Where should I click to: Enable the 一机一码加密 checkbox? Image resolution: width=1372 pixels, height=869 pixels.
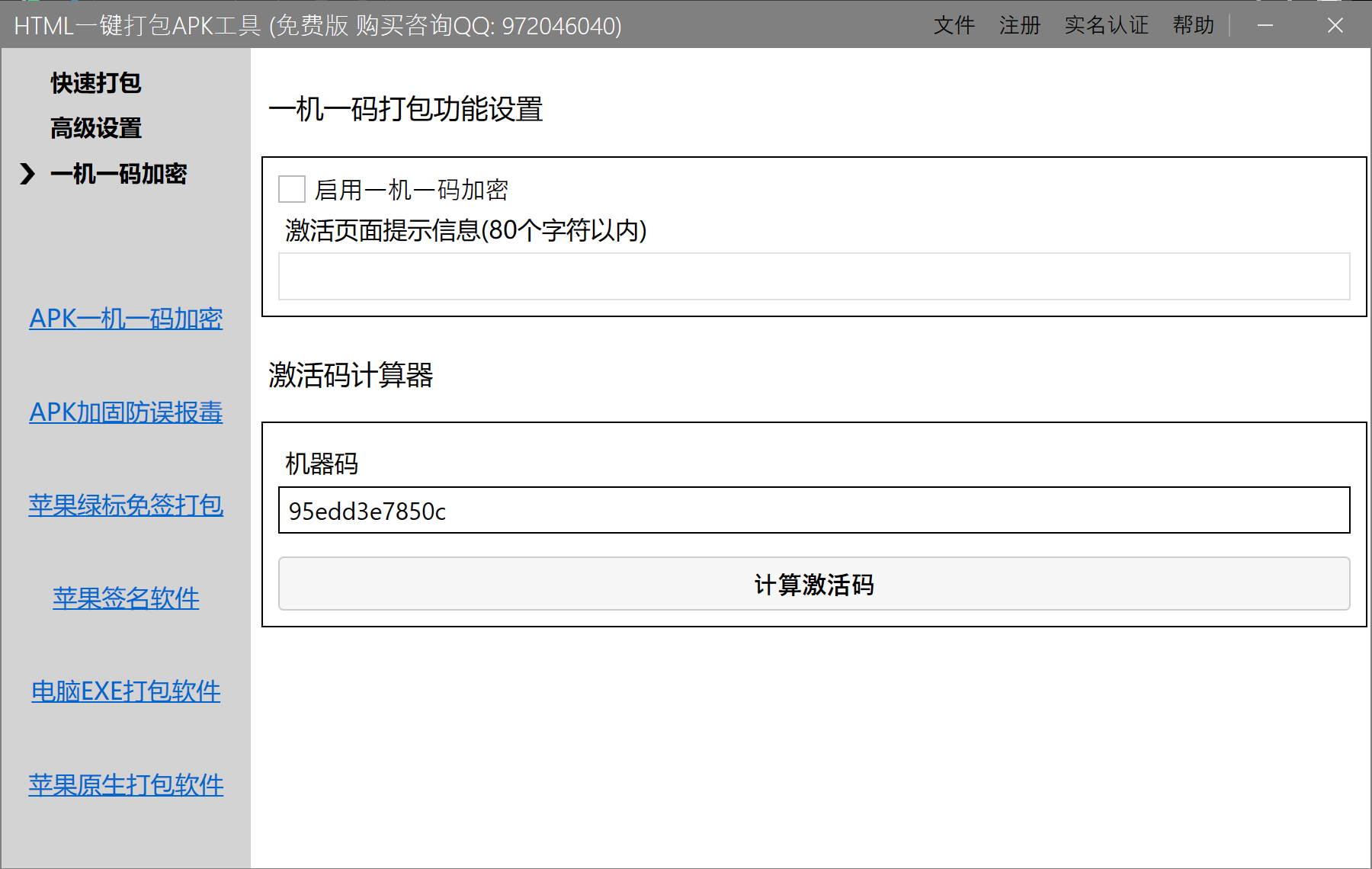[x=292, y=189]
